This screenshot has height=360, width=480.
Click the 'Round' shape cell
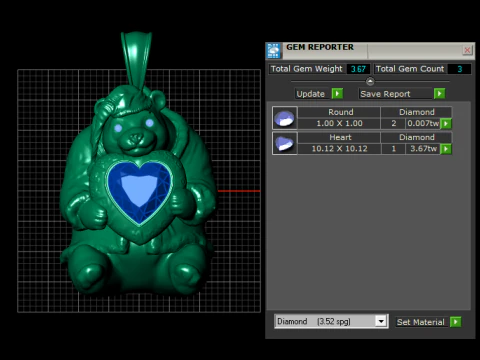(339, 112)
